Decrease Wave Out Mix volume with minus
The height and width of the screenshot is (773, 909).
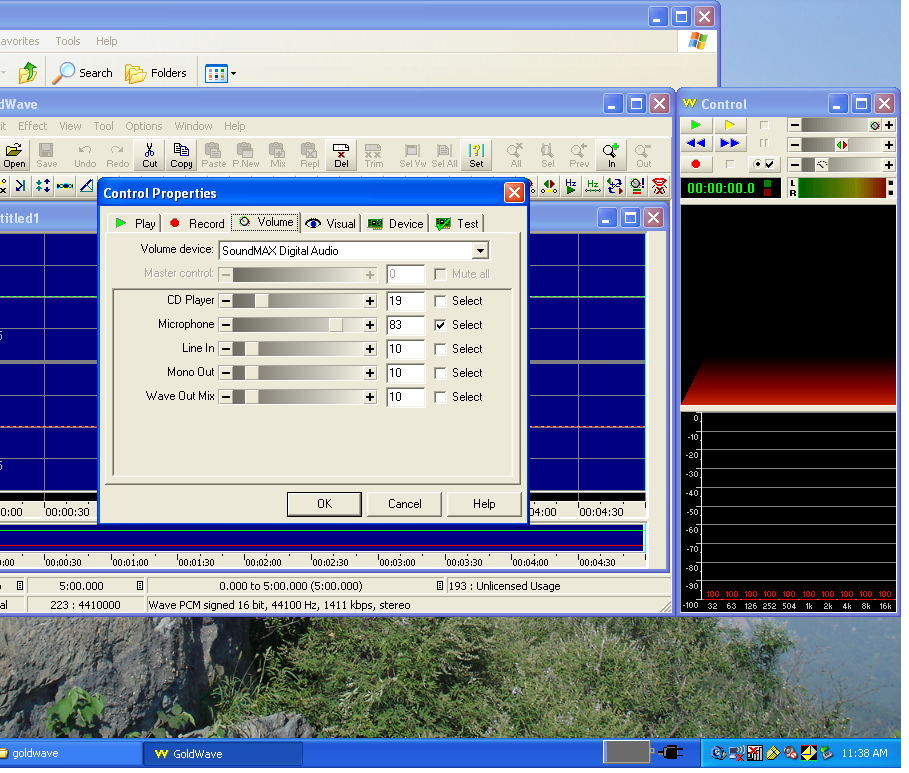[x=226, y=397]
